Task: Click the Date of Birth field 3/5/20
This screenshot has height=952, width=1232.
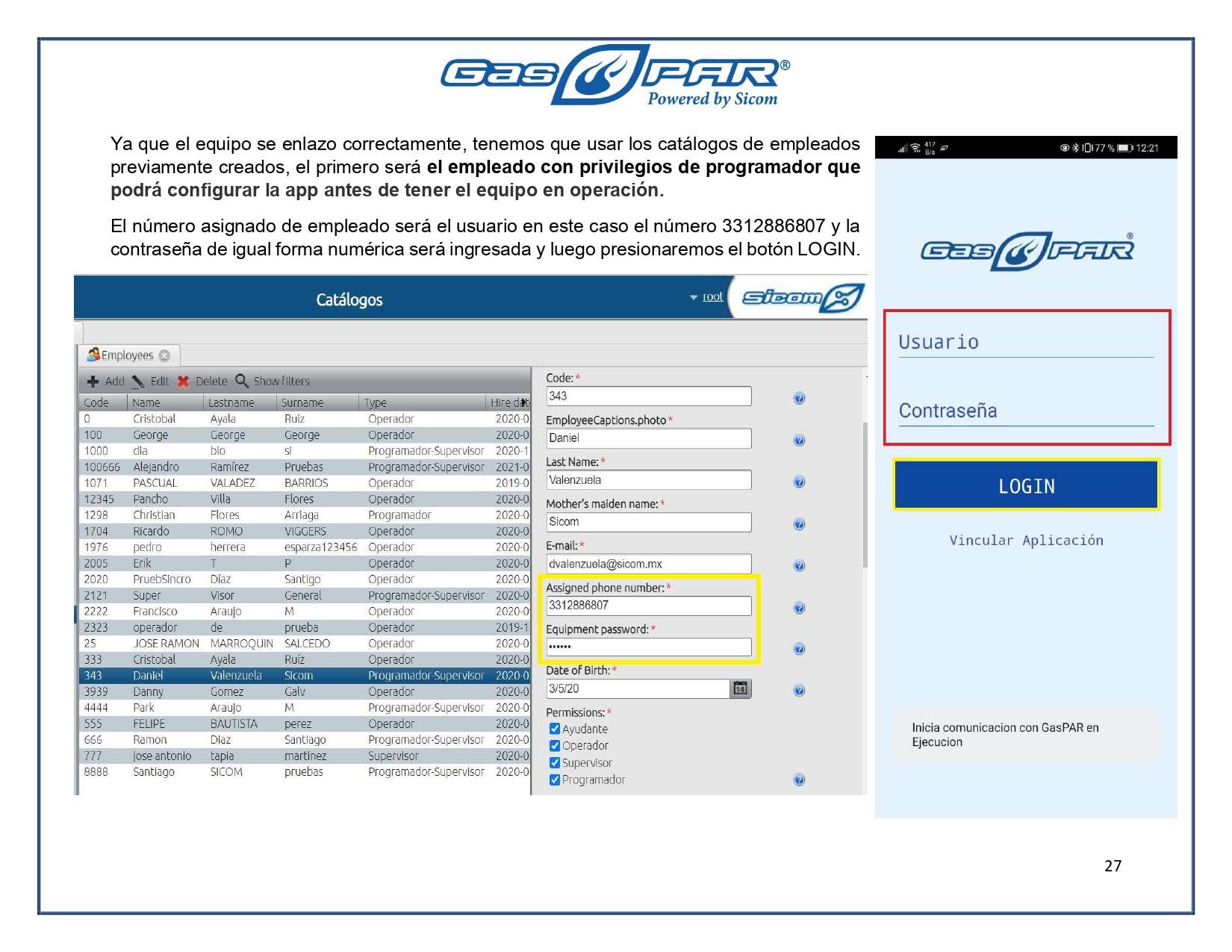Action: pyautogui.click(x=638, y=688)
